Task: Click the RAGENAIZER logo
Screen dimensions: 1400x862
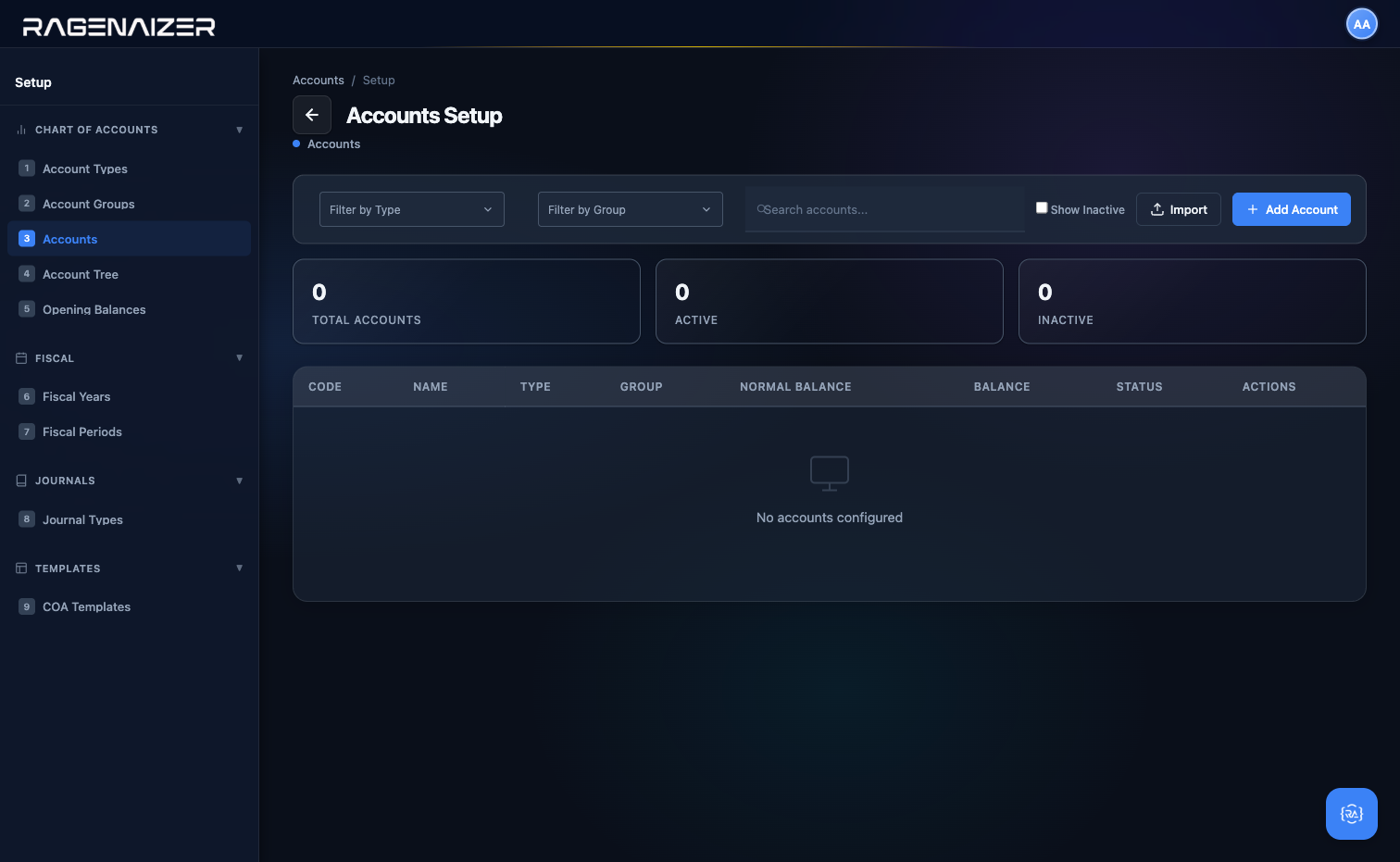Action: click(119, 27)
